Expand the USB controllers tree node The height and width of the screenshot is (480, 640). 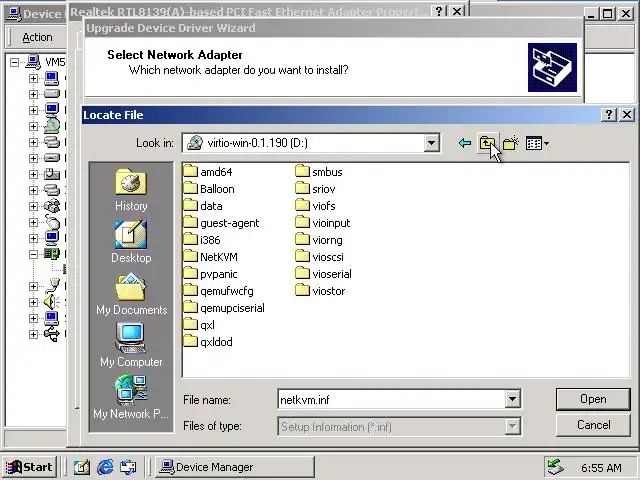33,334
